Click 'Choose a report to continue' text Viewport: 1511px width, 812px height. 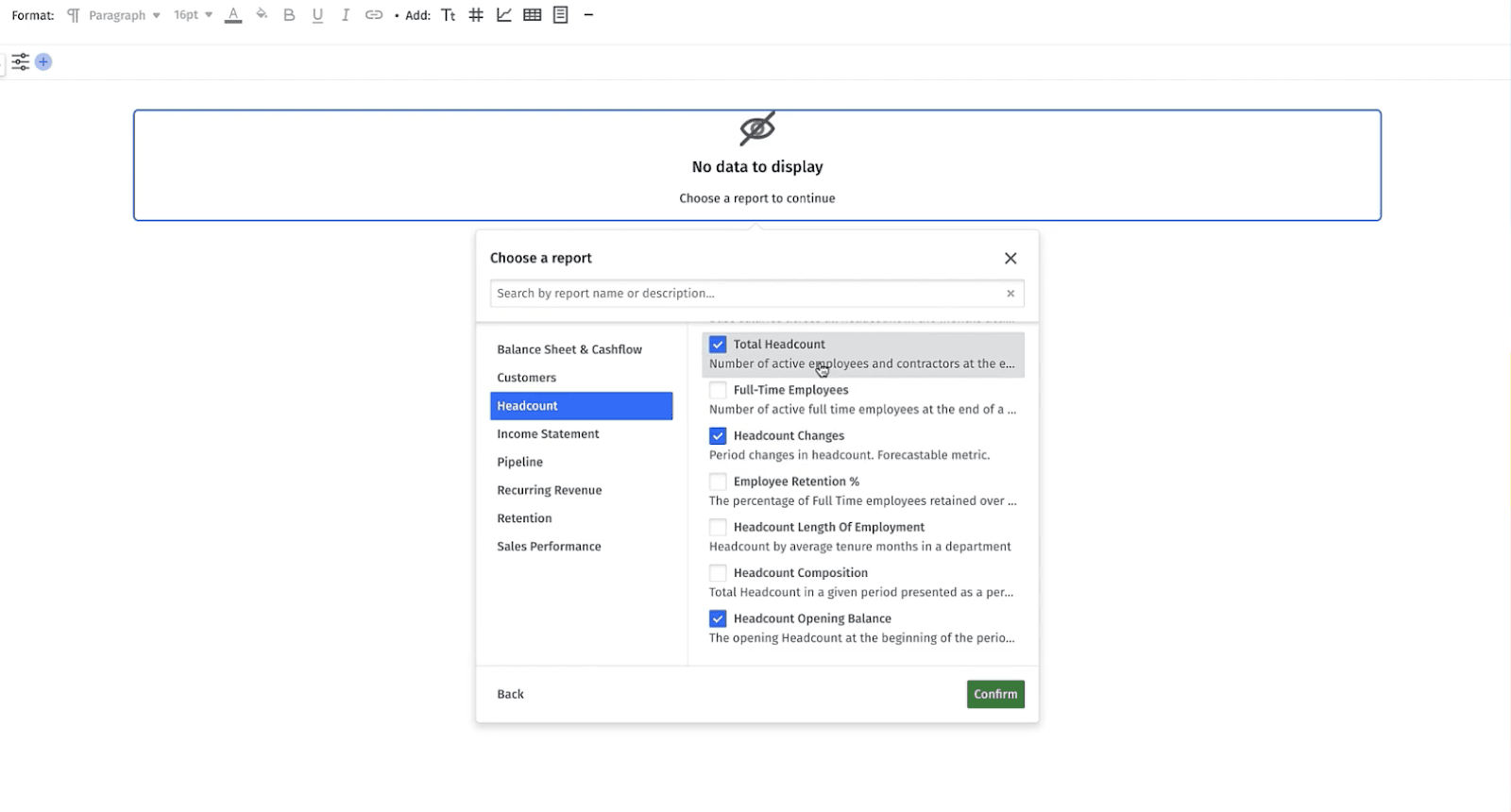(757, 198)
